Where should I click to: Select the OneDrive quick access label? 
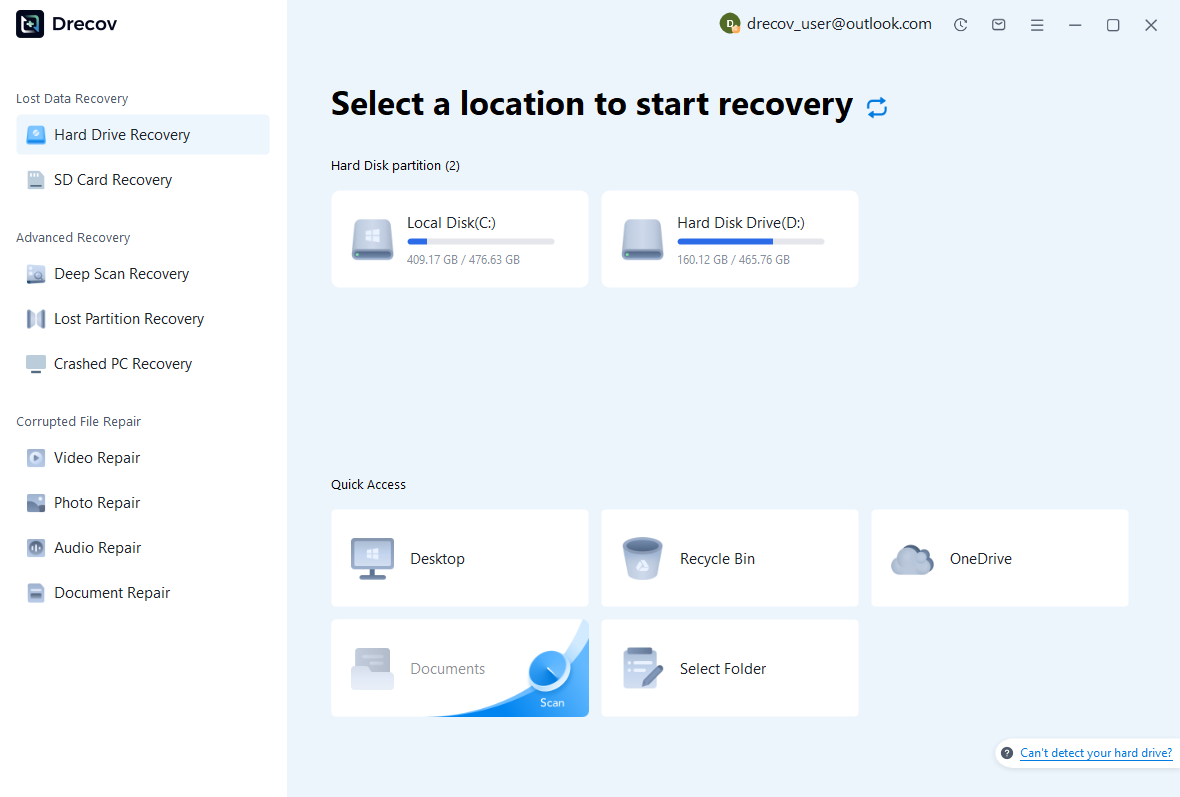point(981,558)
